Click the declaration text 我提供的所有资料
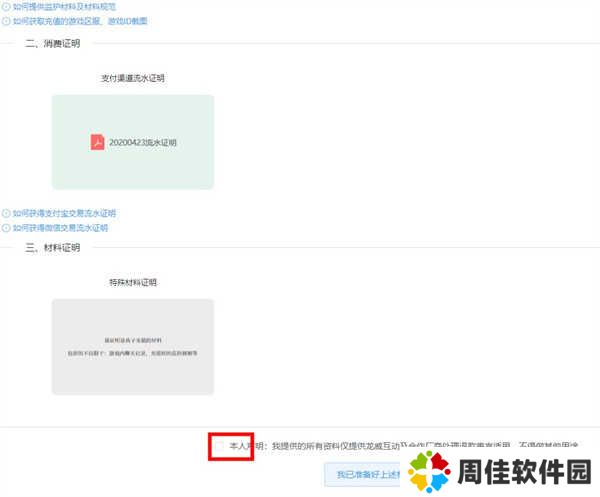Viewport: 600px width, 497px height. pos(320,445)
